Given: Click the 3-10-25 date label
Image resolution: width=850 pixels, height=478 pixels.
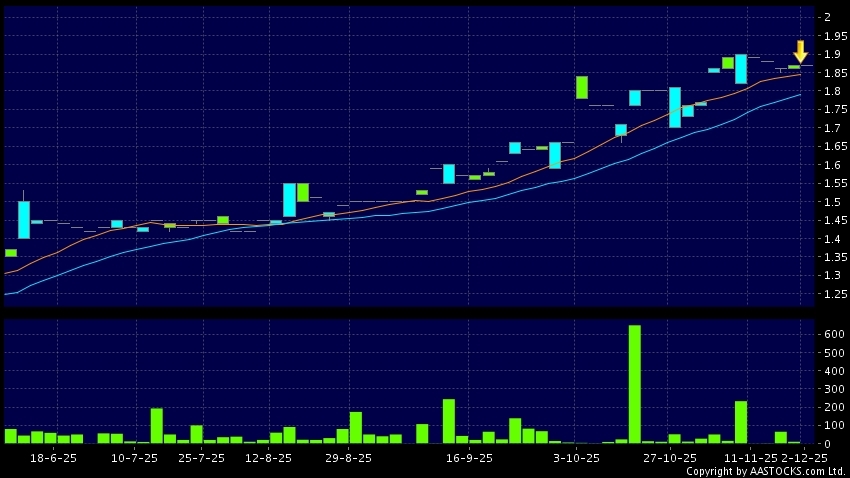Looking at the screenshot, I should [575, 458].
